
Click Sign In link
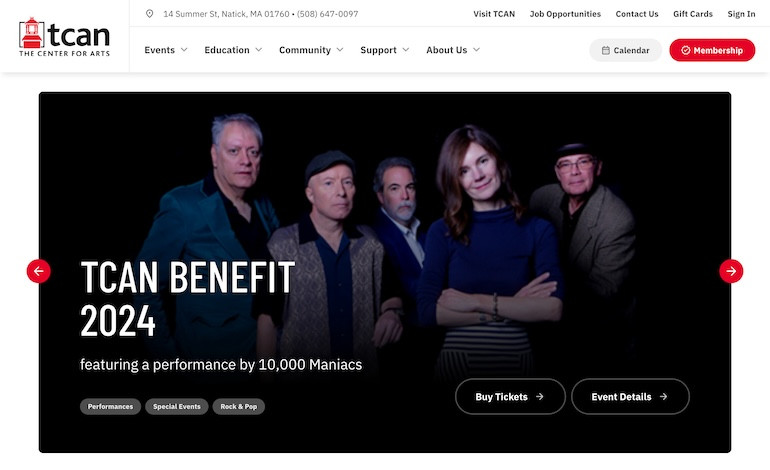point(741,14)
